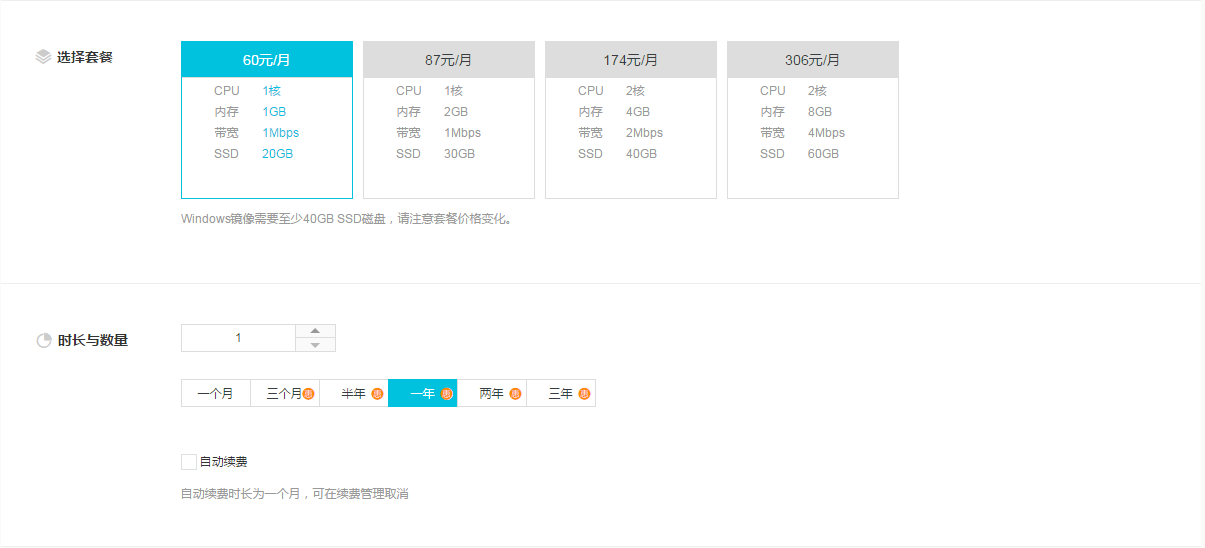
Task: Enable the 自动续费 checkbox
Action: (189, 462)
